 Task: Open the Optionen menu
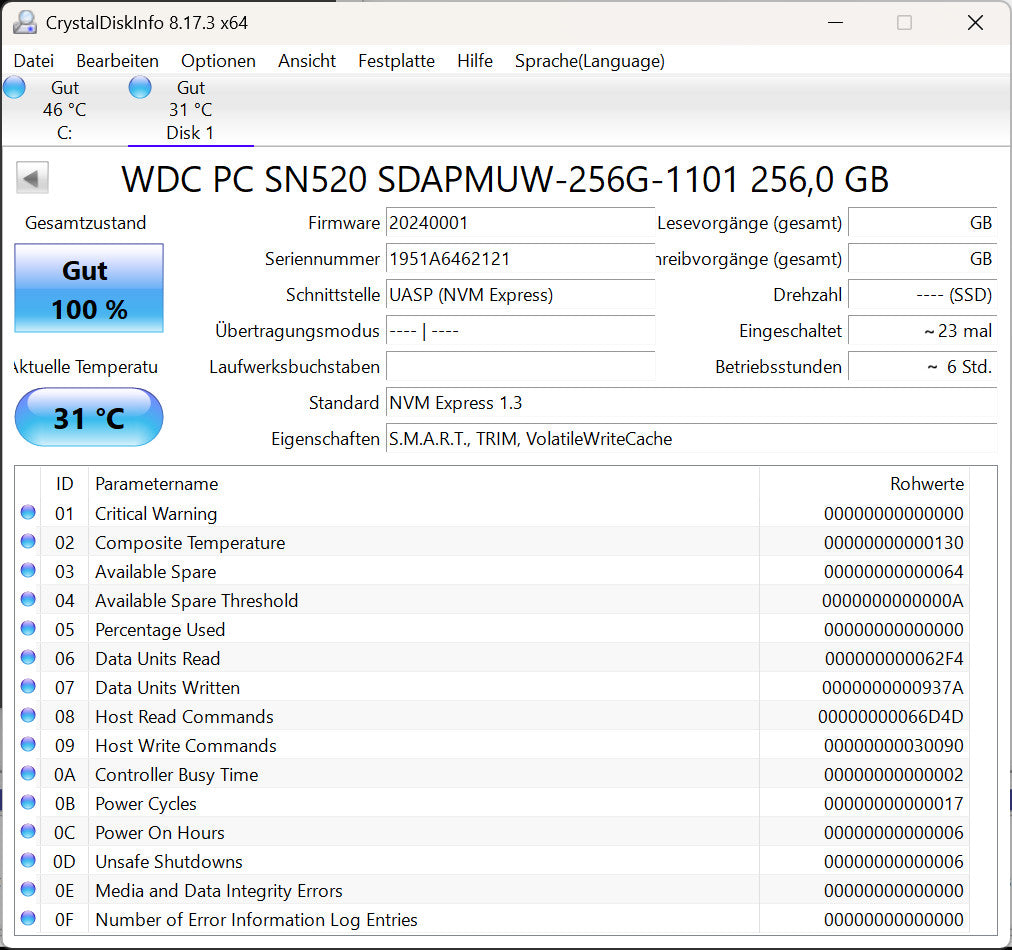[x=218, y=61]
